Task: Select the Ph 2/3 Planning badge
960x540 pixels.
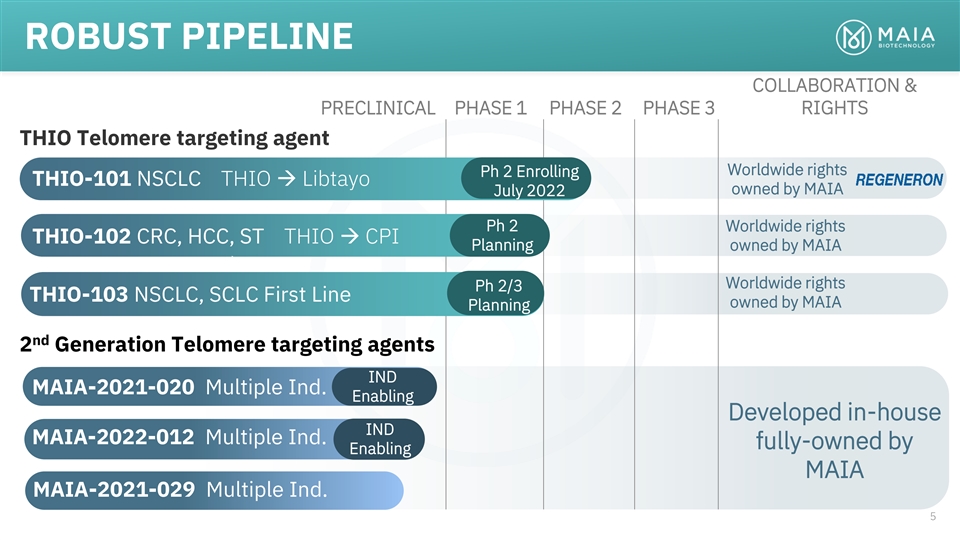Action: (498, 295)
